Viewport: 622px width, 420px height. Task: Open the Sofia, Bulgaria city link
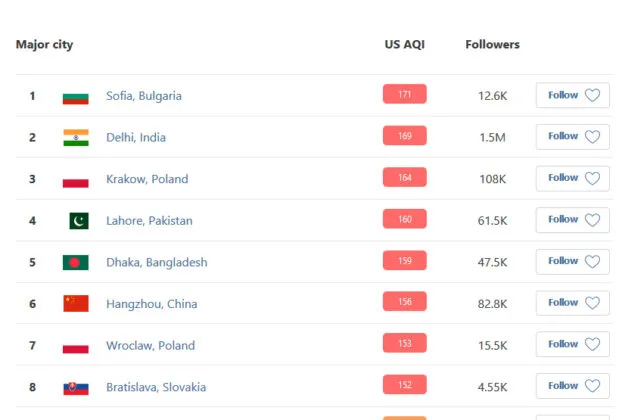(x=144, y=97)
